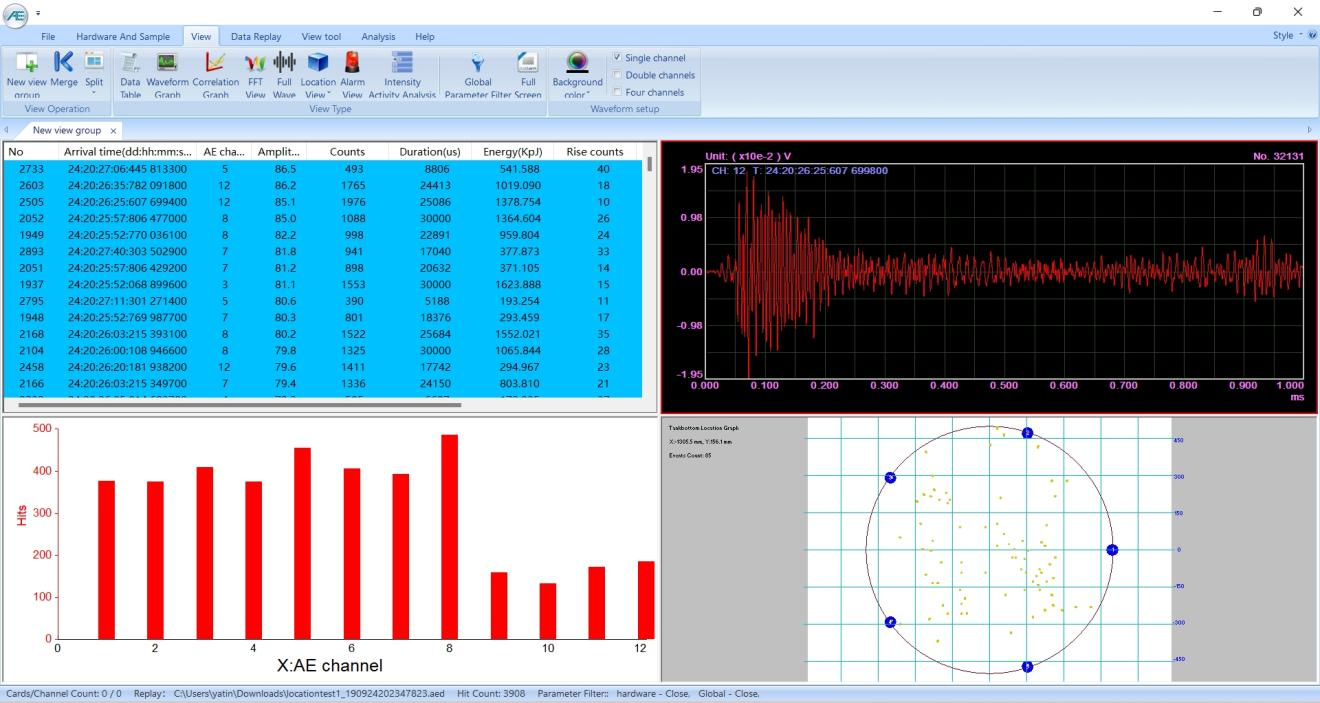Click the Hit Count: 3908 status entry
The width and height of the screenshot is (1320, 703).
492,693
